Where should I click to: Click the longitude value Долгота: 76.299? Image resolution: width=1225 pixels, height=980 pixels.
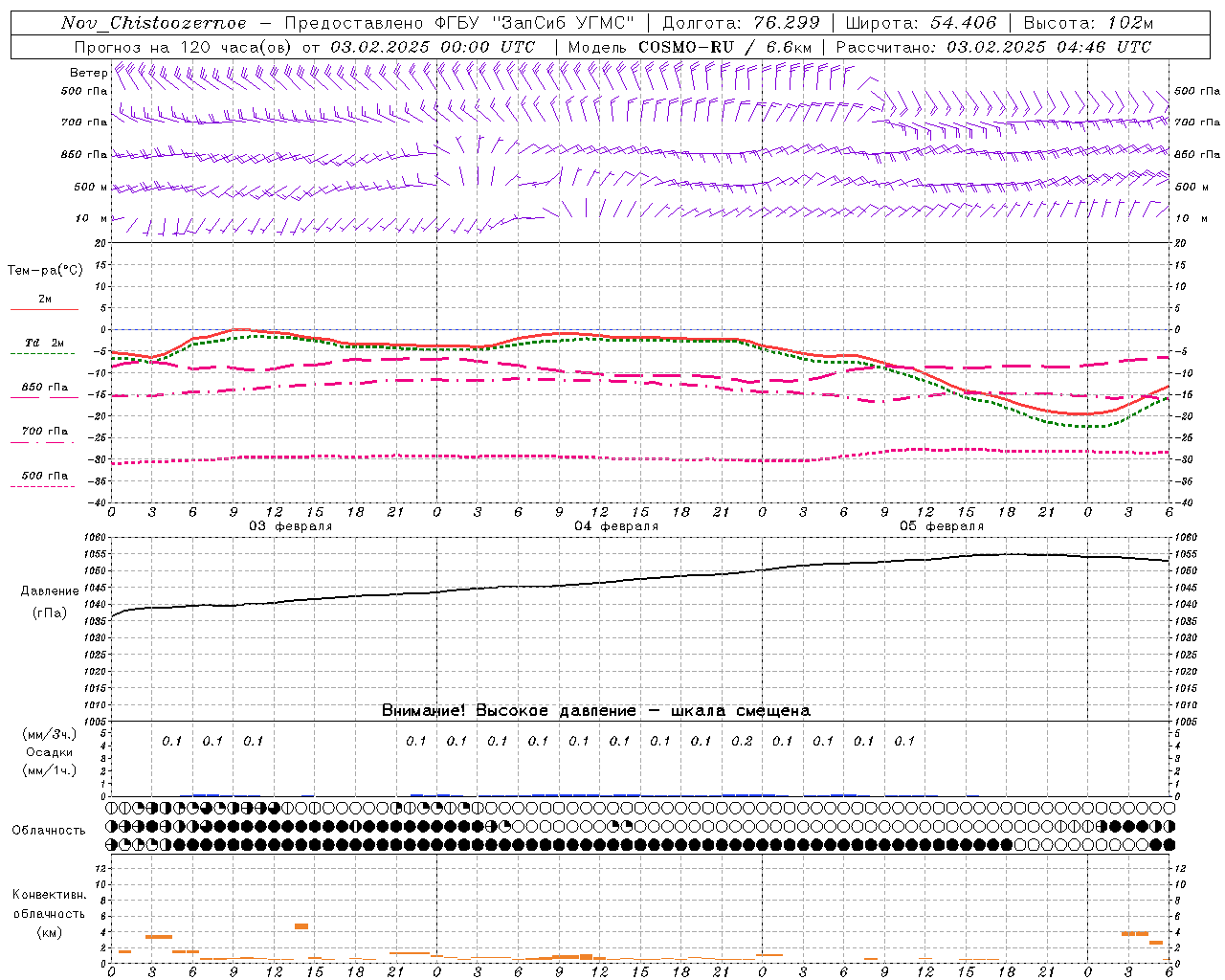[x=741, y=23]
